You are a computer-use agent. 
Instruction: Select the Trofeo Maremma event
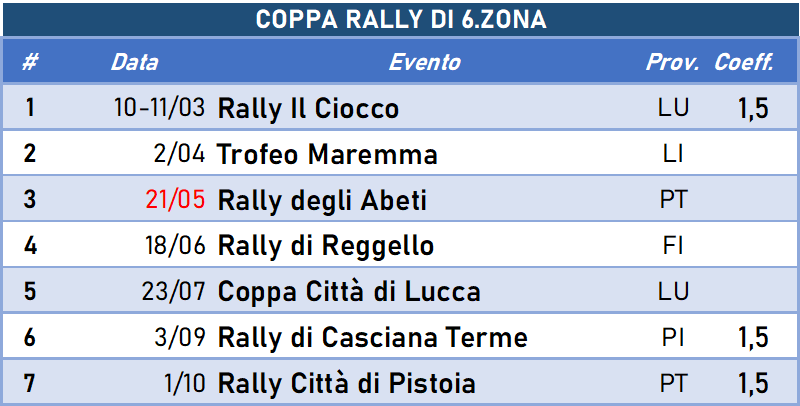(327, 154)
